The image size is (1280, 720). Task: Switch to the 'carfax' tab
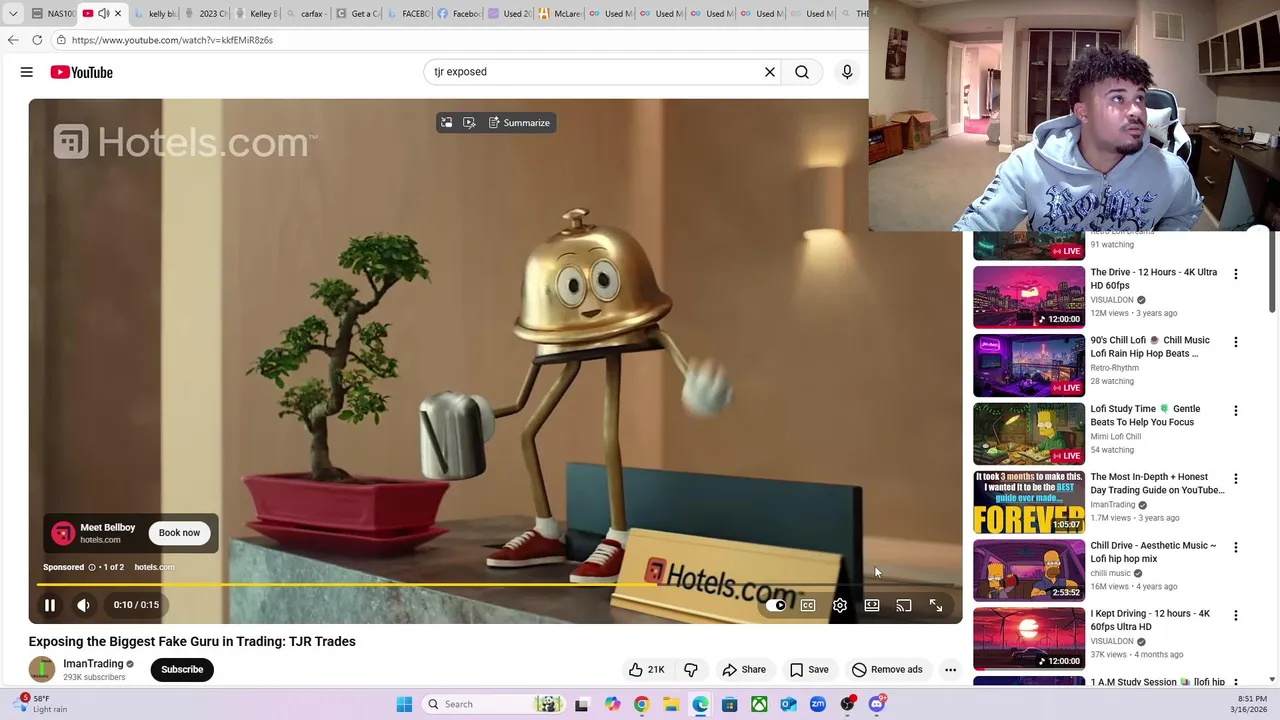[305, 14]
